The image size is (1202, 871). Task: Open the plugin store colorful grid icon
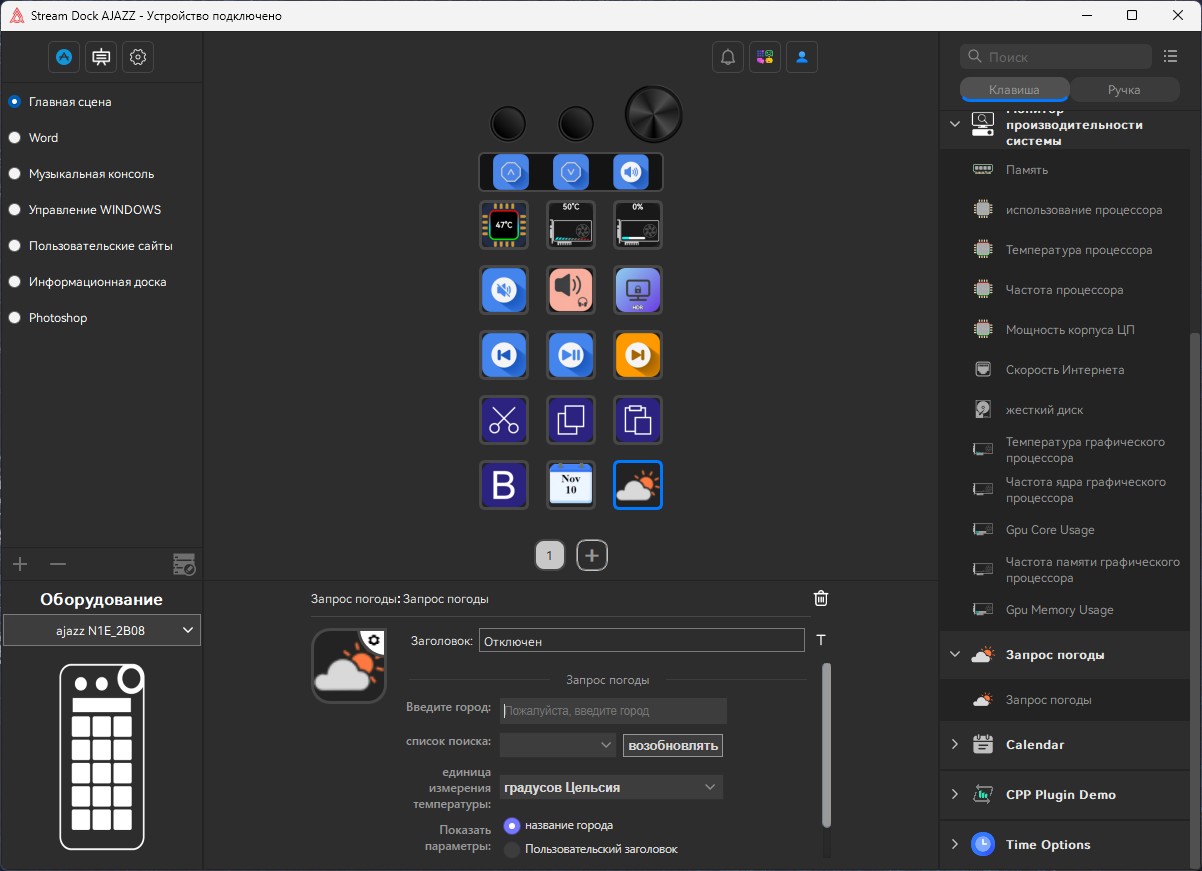tap(765, 57)
